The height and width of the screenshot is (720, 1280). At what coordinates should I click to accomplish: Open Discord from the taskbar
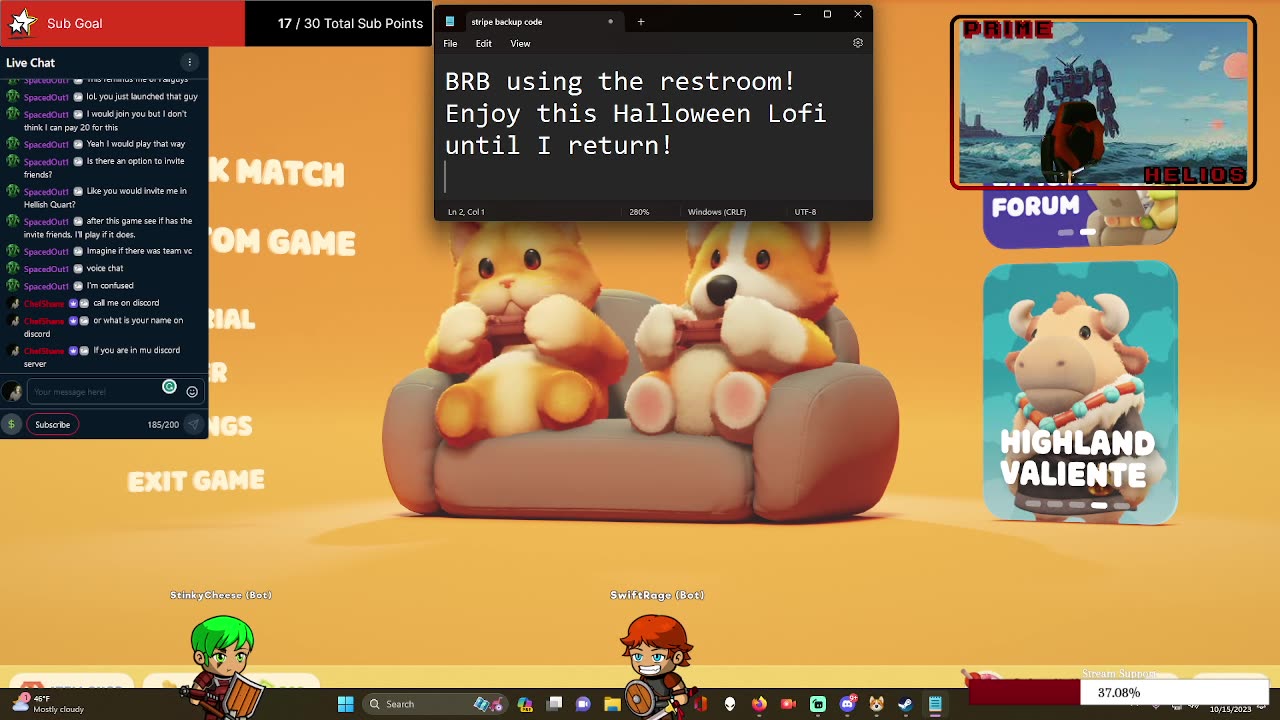(x=848, y=704)
